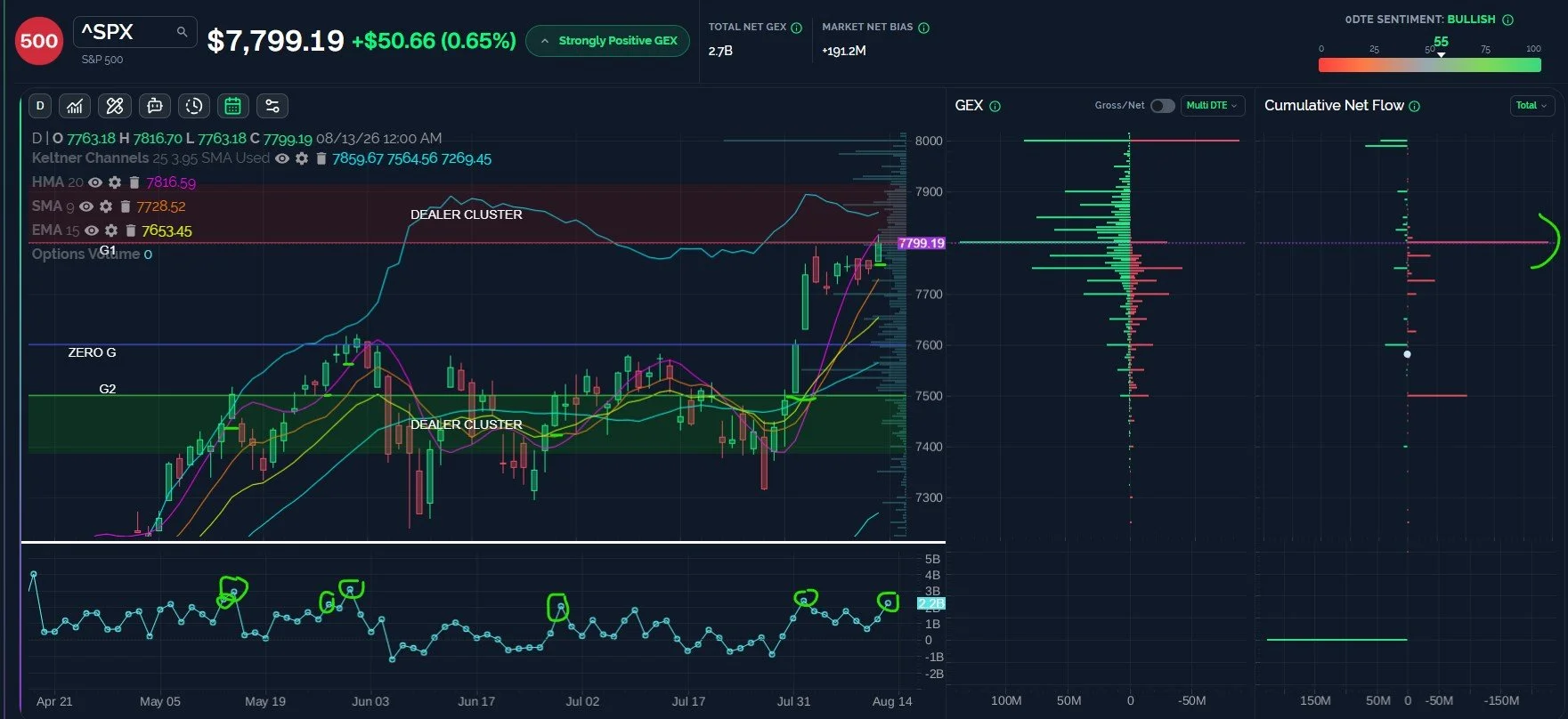Show info for Market Net Bias
This screenshot has height=719, width=1568.
coord(923,28)
